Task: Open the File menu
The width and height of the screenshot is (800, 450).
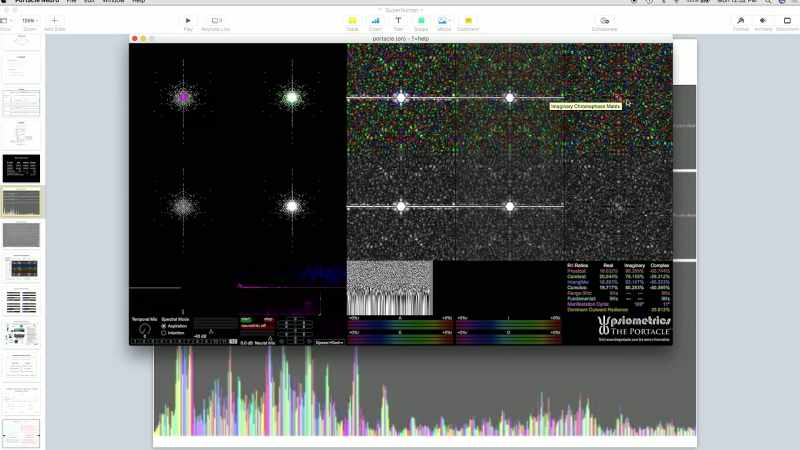Action: click(71, 2)
